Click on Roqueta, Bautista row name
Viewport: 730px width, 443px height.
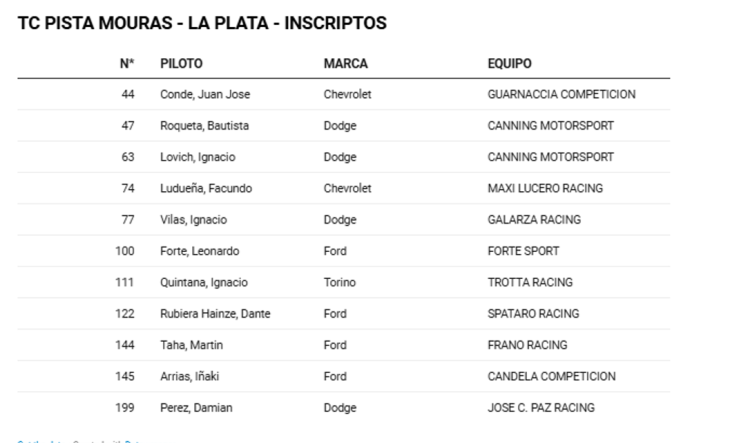coord(204,126)
